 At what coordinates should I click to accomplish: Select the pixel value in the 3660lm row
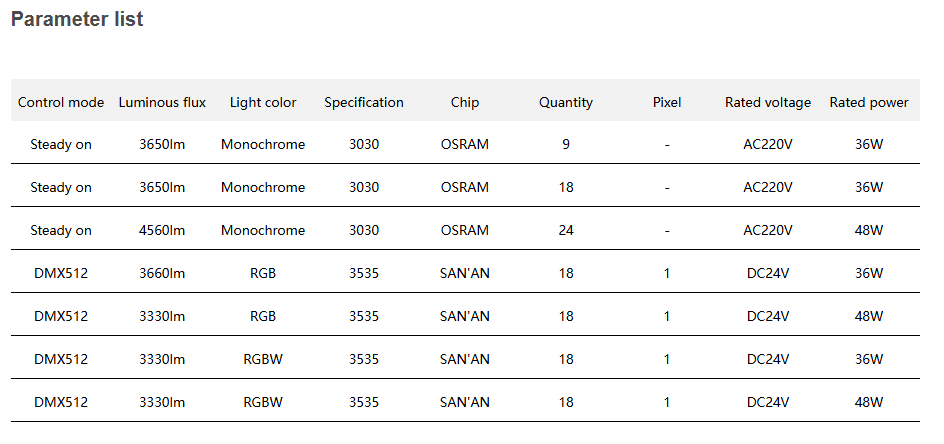point(667,273)
